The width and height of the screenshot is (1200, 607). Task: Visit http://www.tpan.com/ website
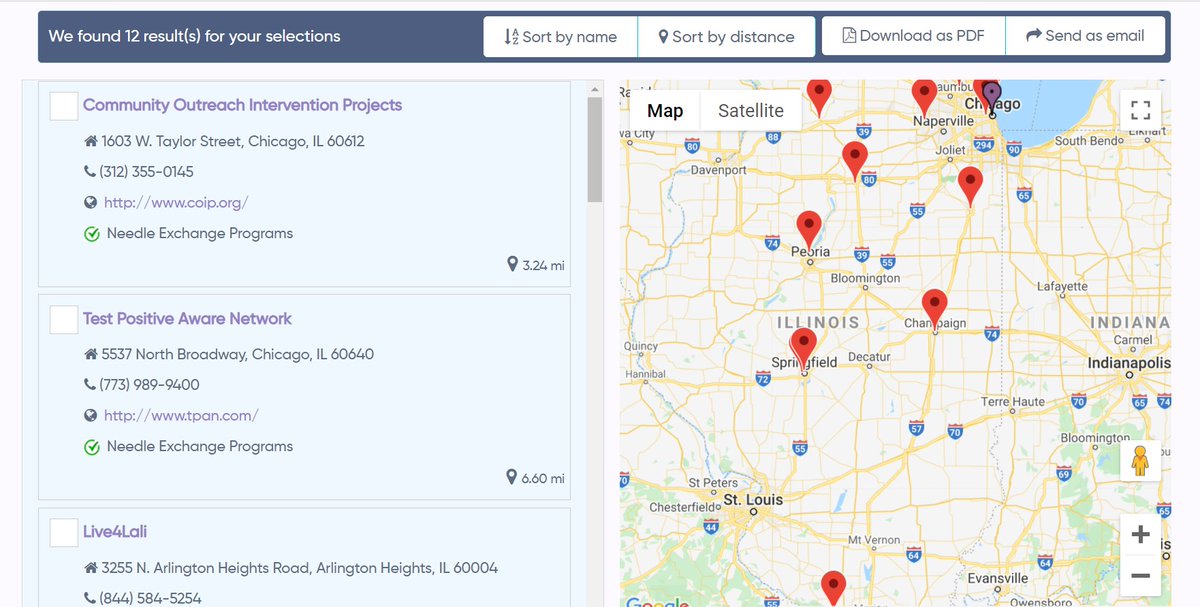181,415
